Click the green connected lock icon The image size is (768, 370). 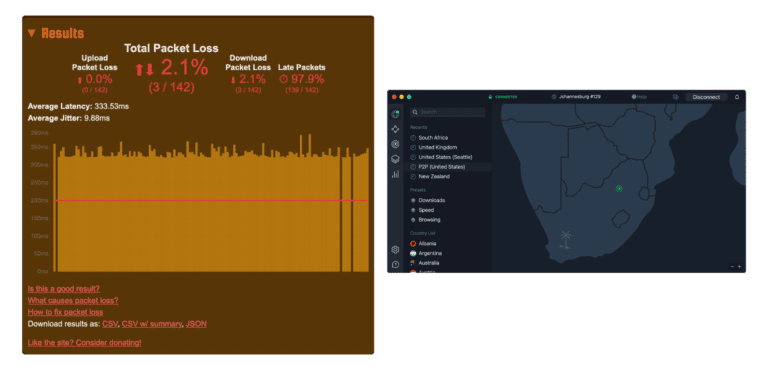[490, 97]
